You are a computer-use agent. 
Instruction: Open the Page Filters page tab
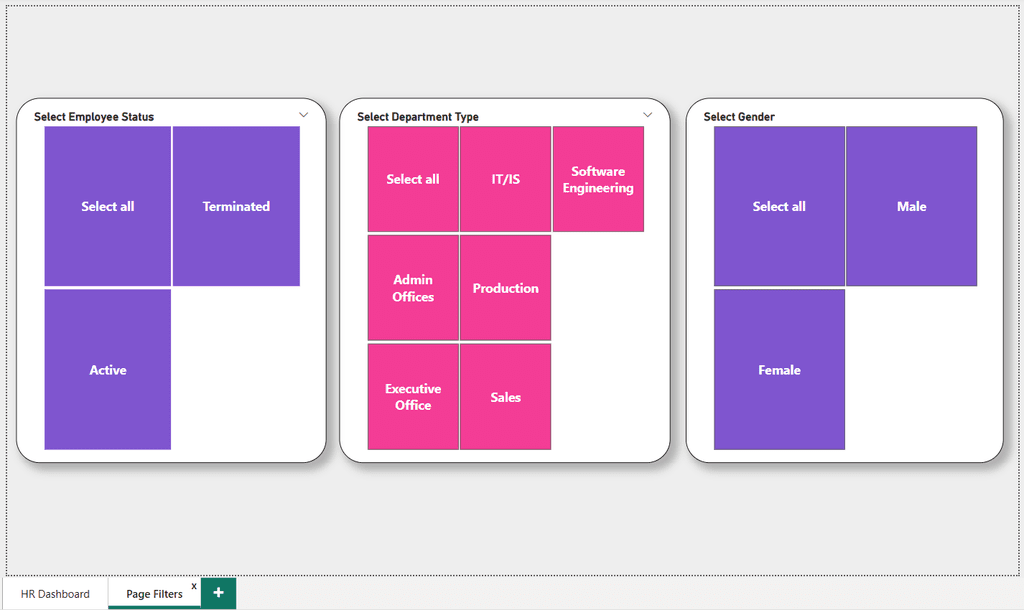(x=154, y=594)
